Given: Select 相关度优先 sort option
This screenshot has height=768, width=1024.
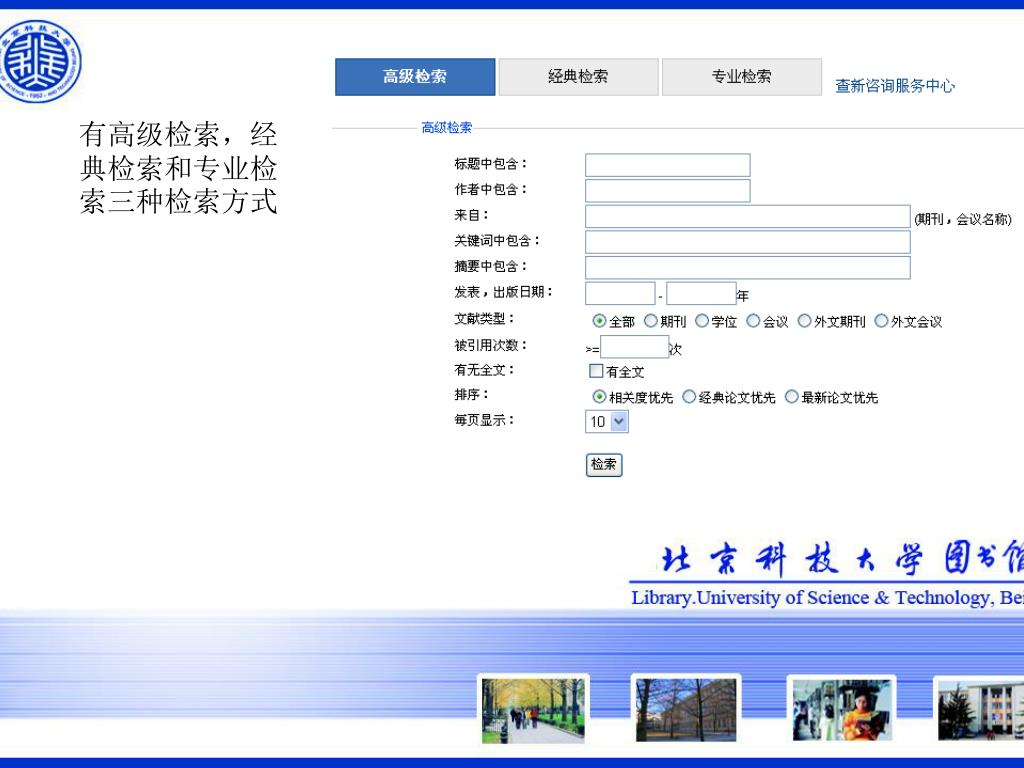Looking at the screenshot, I should (x=599, y=396).
